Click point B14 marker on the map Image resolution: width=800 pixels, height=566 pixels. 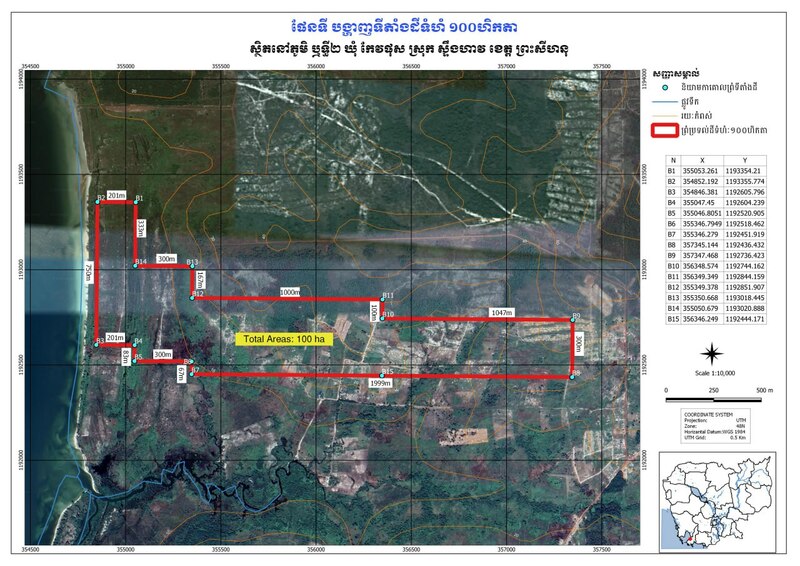tap(135, 266)
